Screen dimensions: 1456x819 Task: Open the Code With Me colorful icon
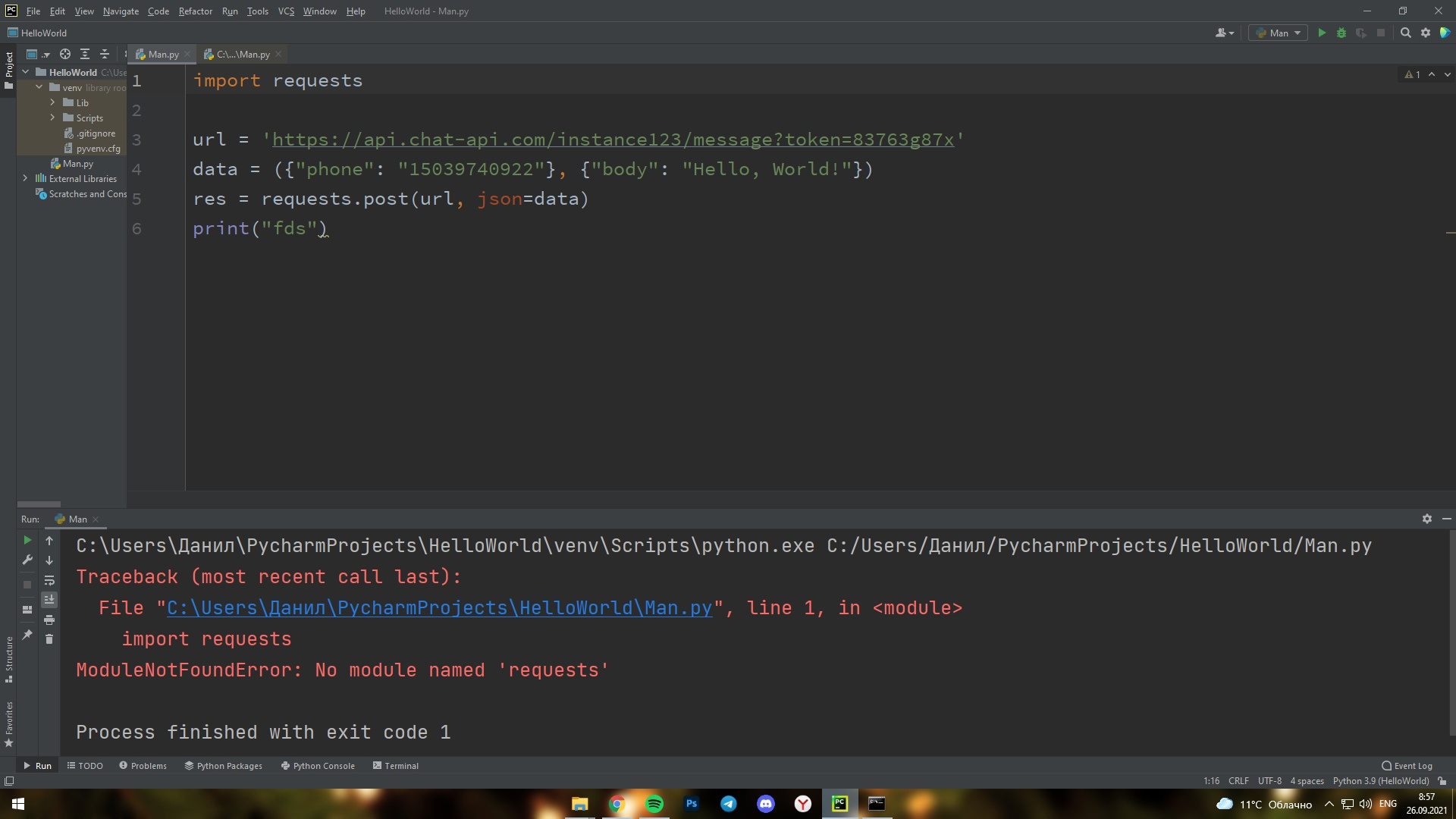(x=1445, y=33)
